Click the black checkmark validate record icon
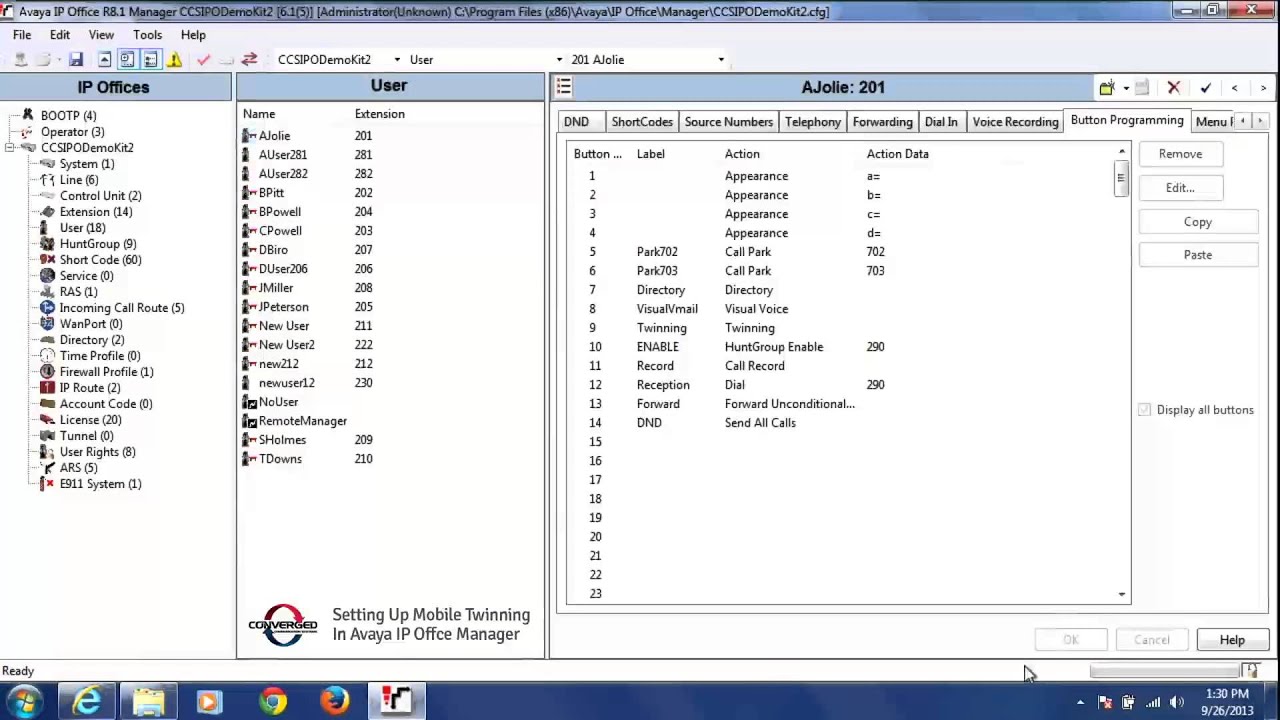Viewport: 1280px width, 720px height. [x=1206, y=88]
